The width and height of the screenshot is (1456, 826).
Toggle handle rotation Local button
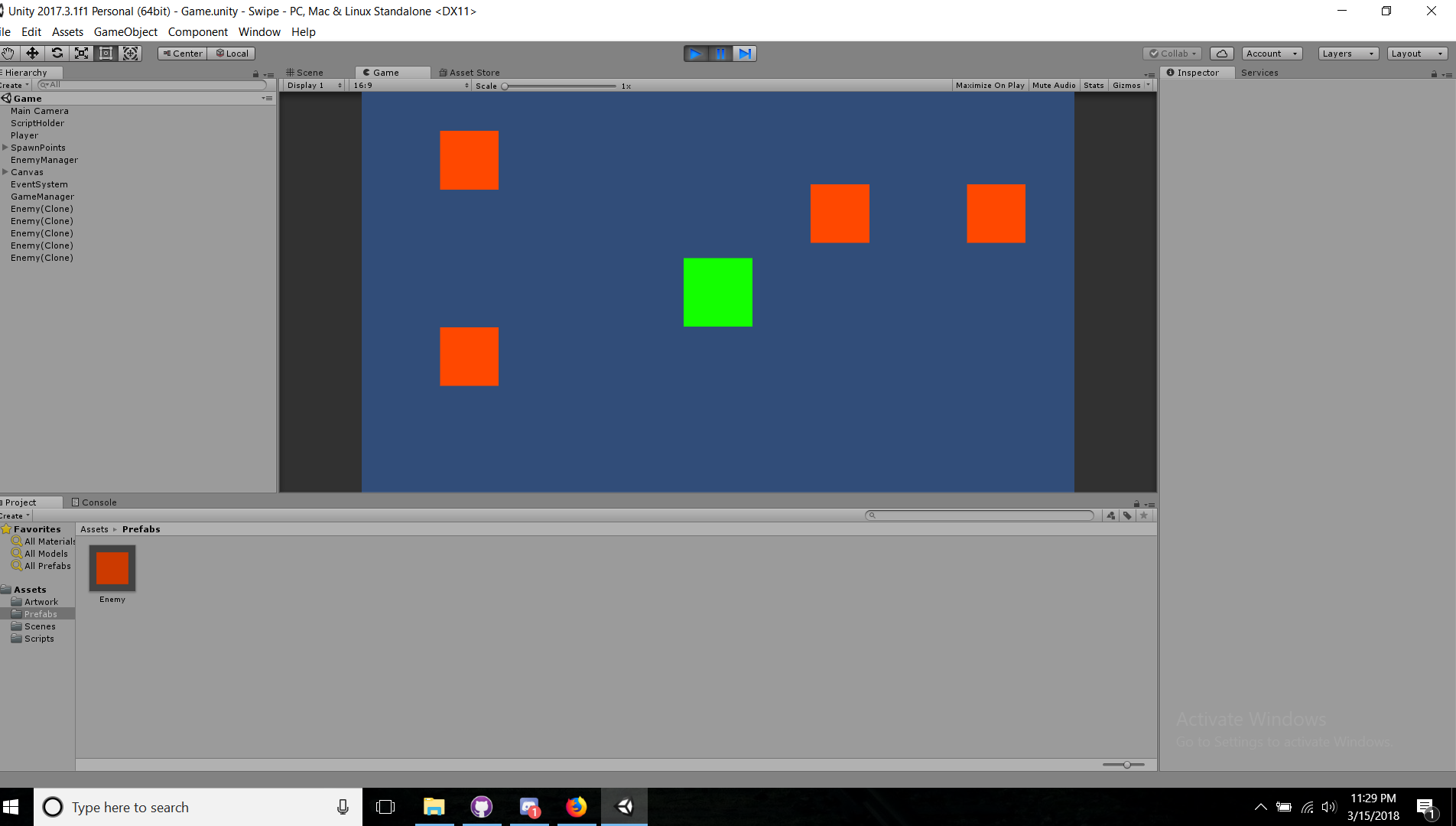click(232, 54)
